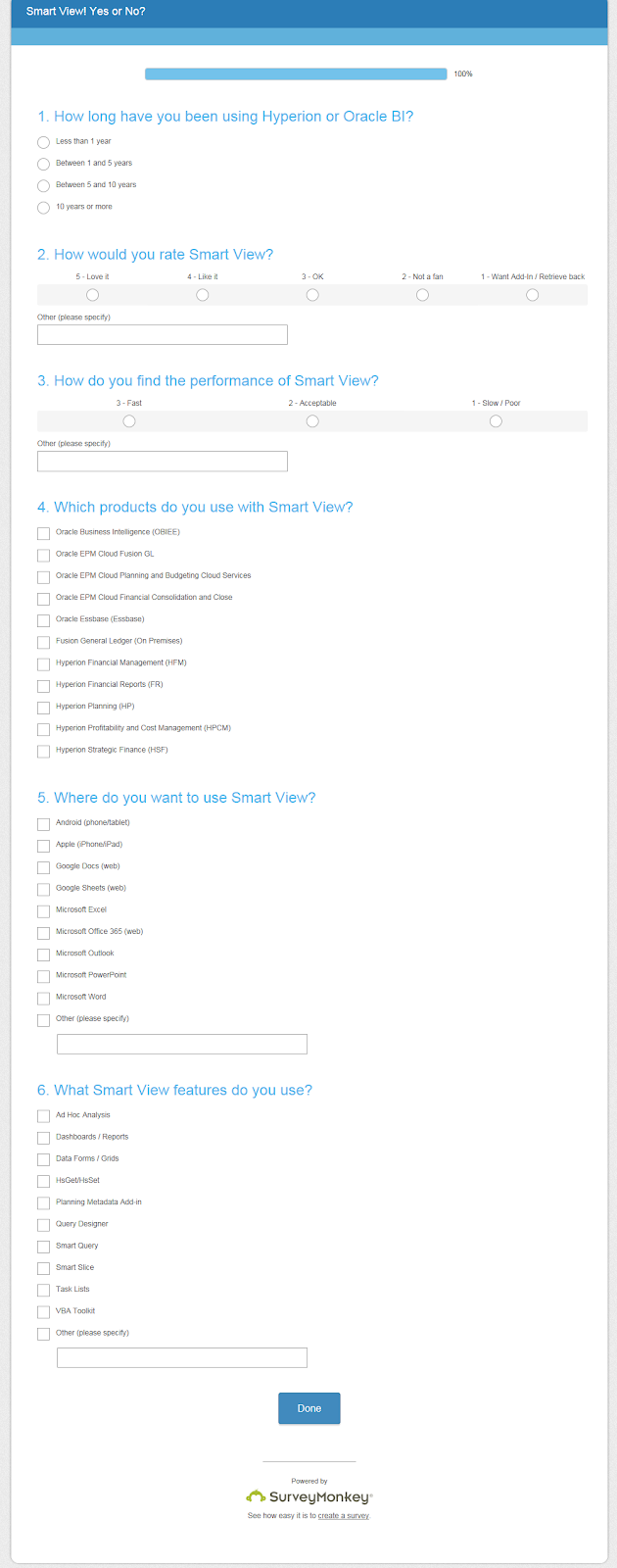
Task: Check Google Sheets (web) option
Action: pyautogui.click(x=43, y=890)
